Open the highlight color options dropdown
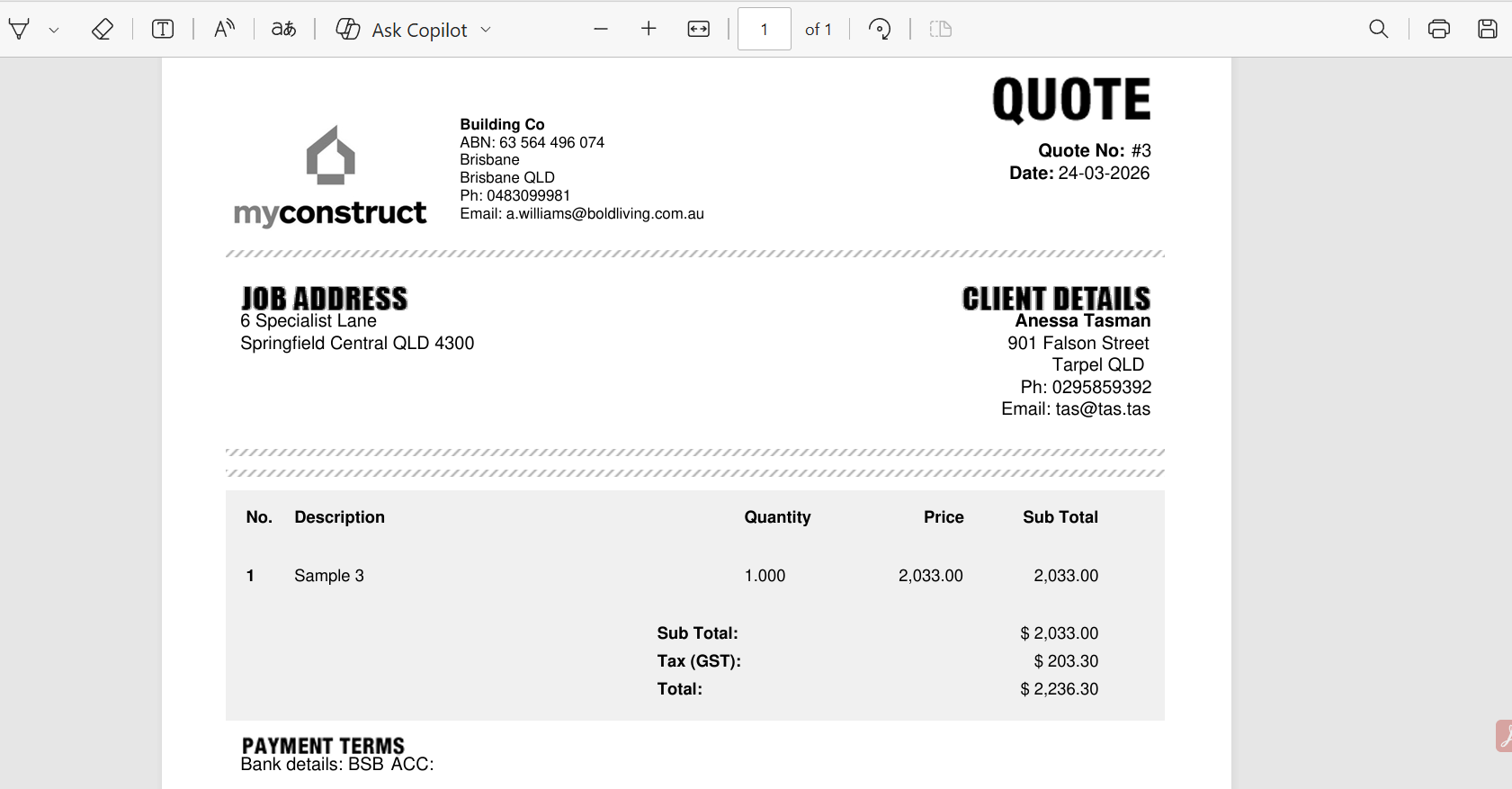 (54, 30)
